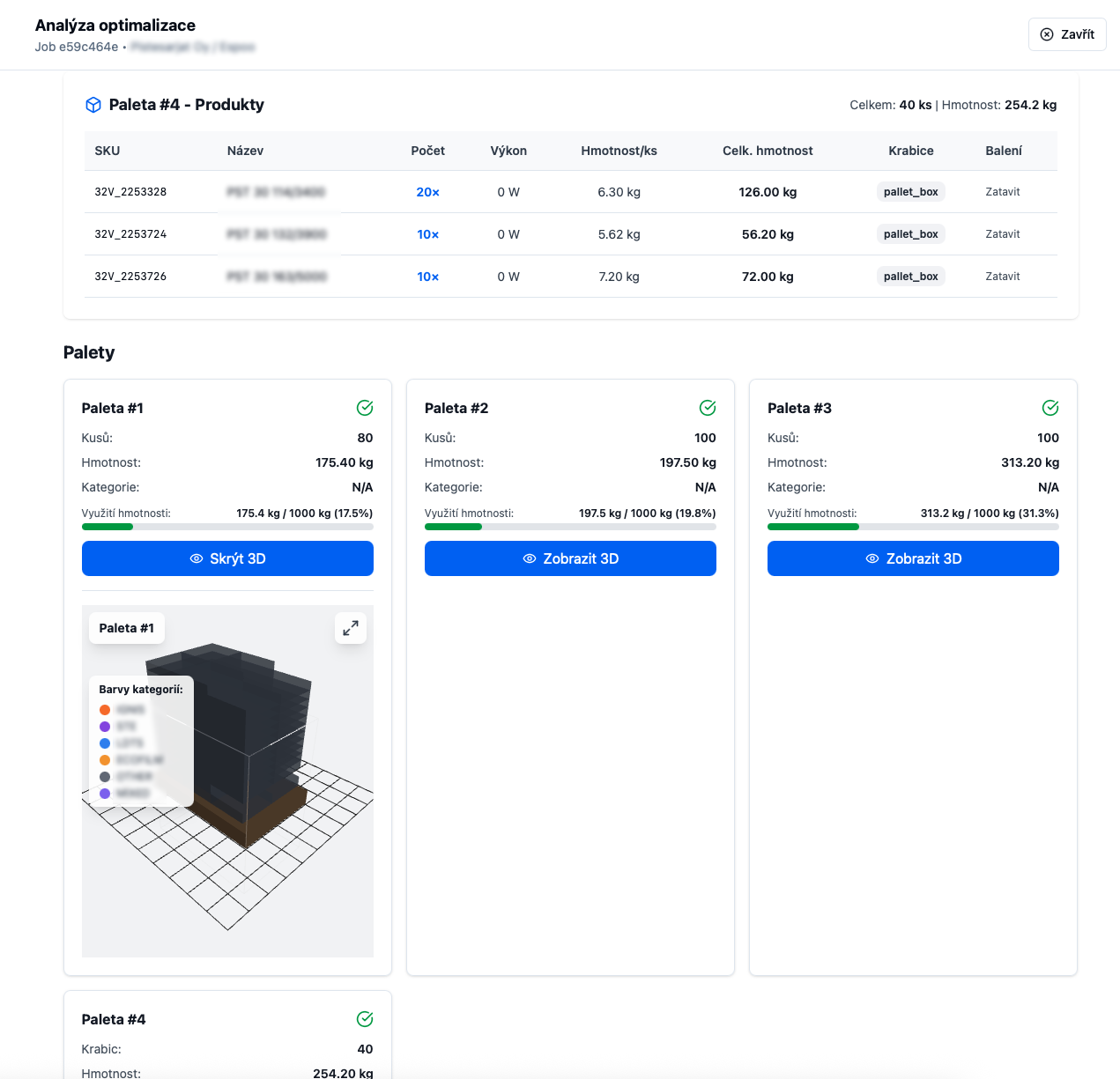Click the pallet_box tag in the 32V_2253726 row
Screen dimensions: 1120x1079
coord(911,277)
